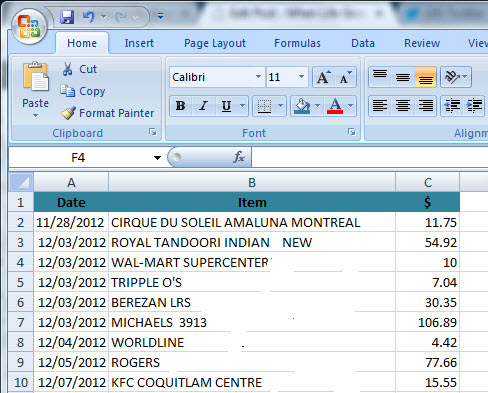Image resolution: width=488 pixels, height=393 pixels.
Task: Open the Orientation dropdown arrow
Action: point(465,77)
